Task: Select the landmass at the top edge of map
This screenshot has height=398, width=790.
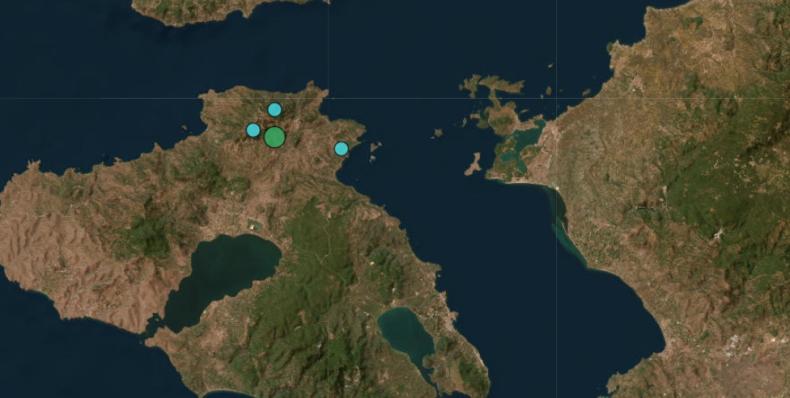Action: pyautogui.click(x=222, y=11)
